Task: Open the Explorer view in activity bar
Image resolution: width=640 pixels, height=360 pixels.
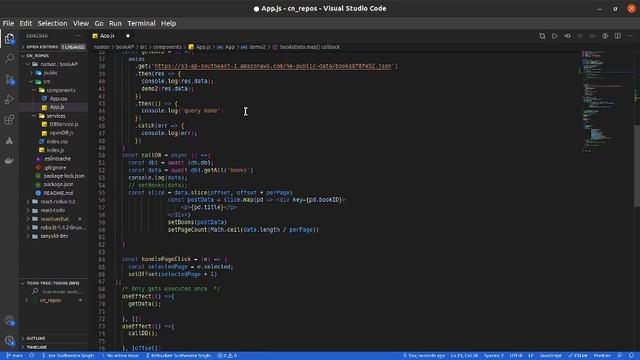Action: point(9,39)
